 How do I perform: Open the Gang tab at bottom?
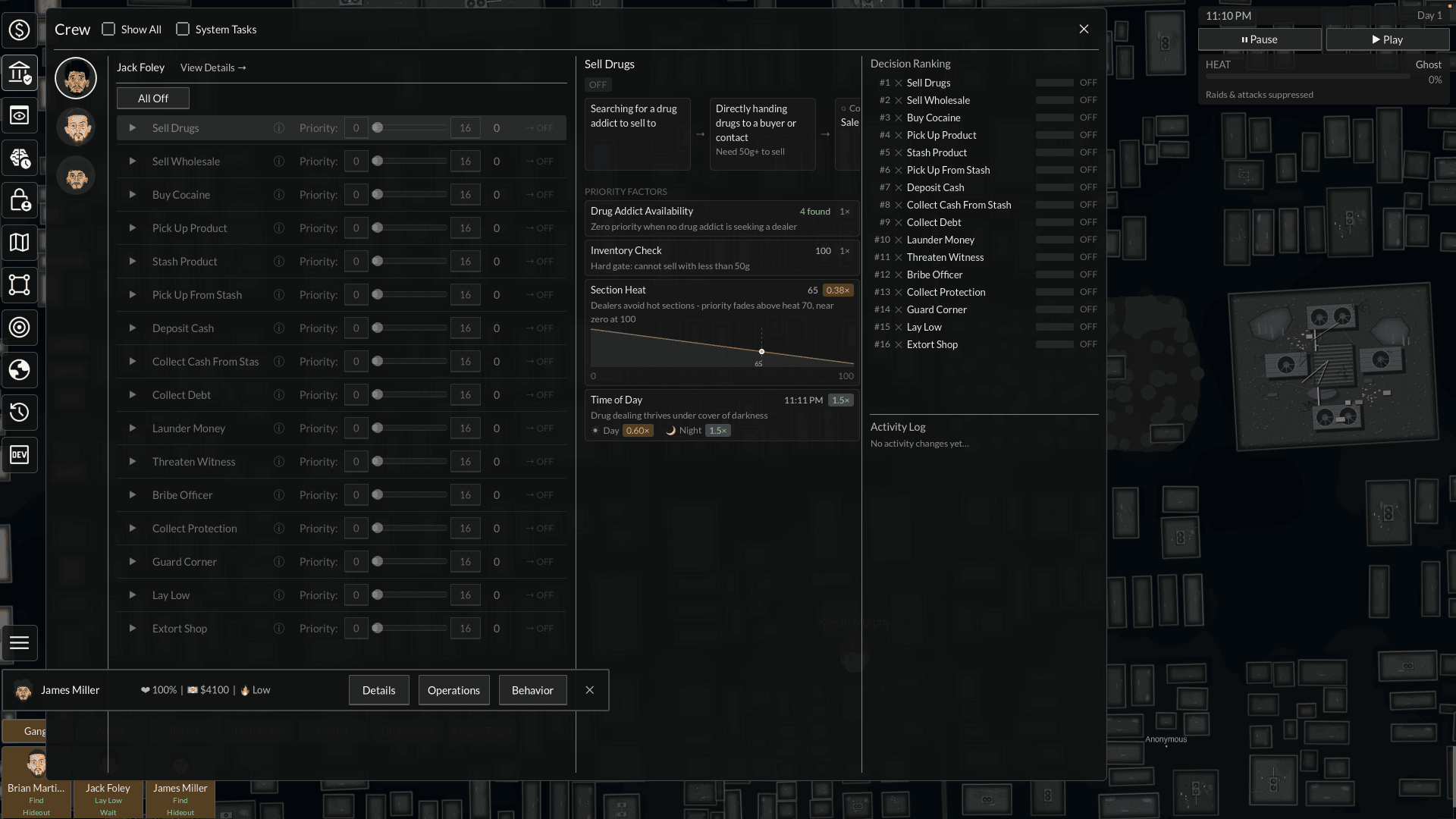[25, 731]
